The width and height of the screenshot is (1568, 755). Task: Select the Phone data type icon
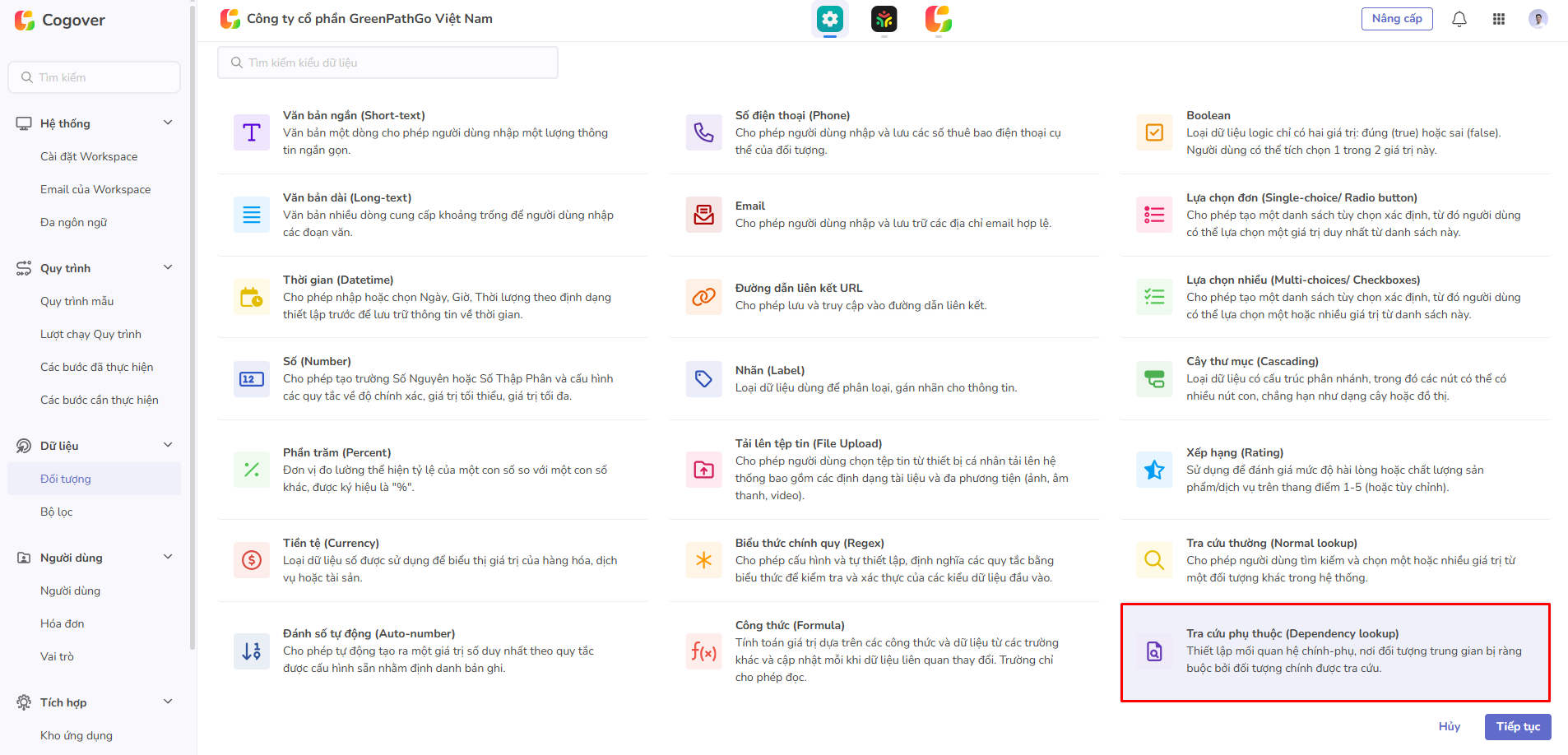[703, 132]
